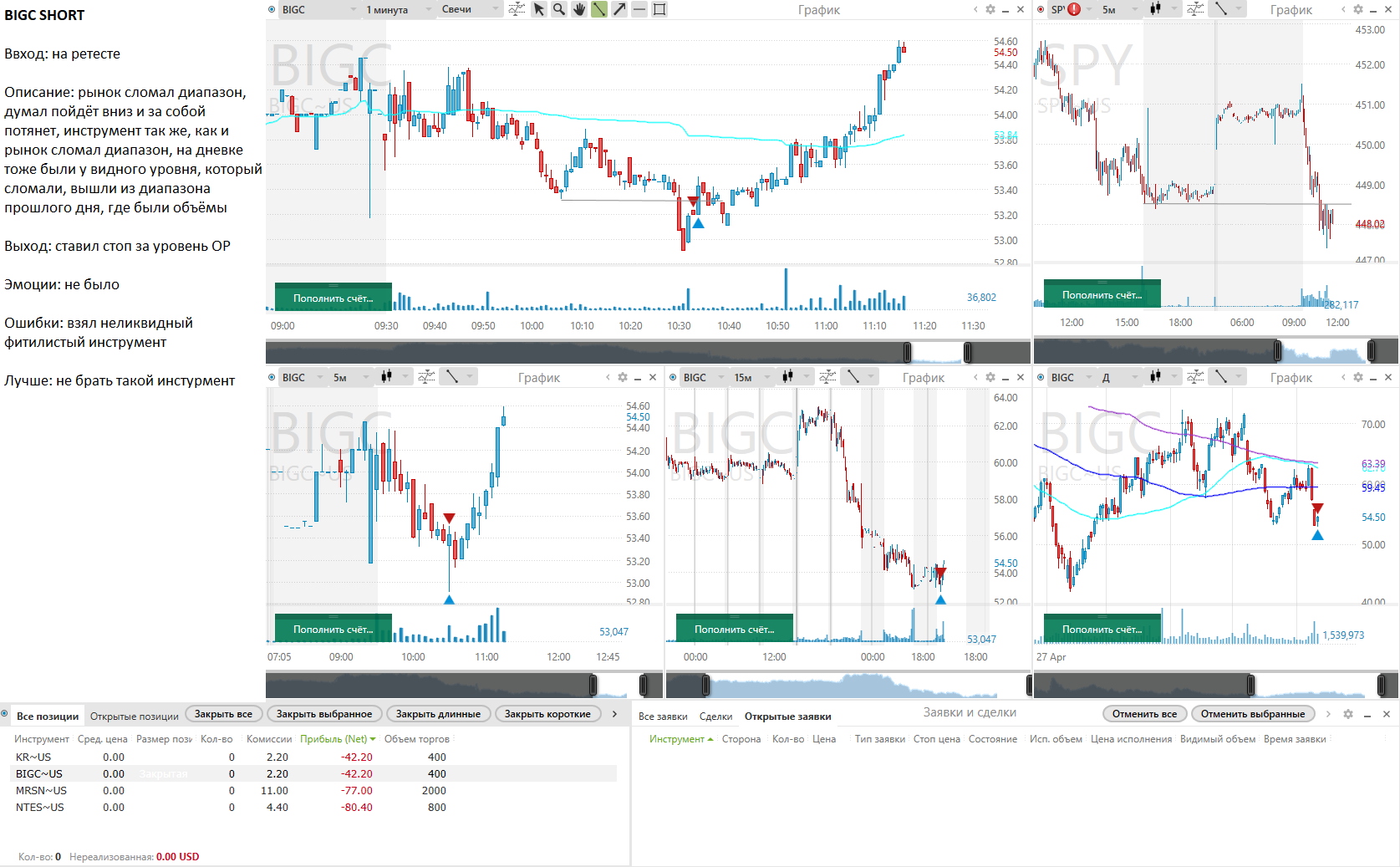Show more position actions chevron after Закрыть короткие
Screen dimensions: 1400x867
(x=615, y=714)
